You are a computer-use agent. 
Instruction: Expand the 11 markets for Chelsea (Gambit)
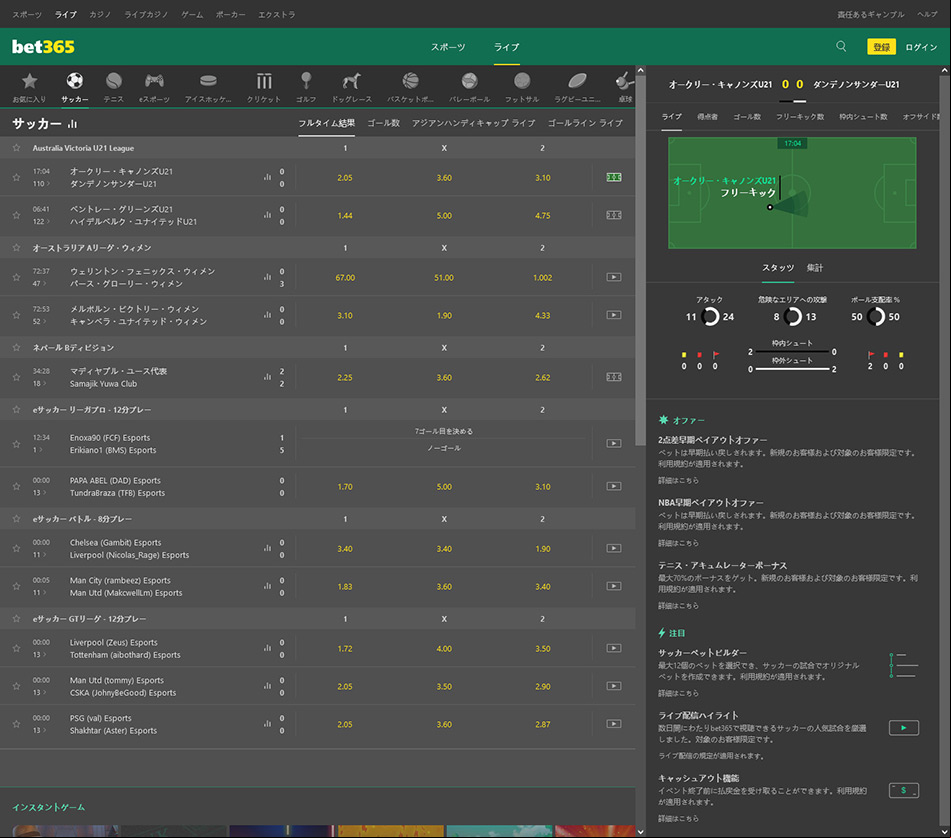pyautogui.click(x=40, y=555)
